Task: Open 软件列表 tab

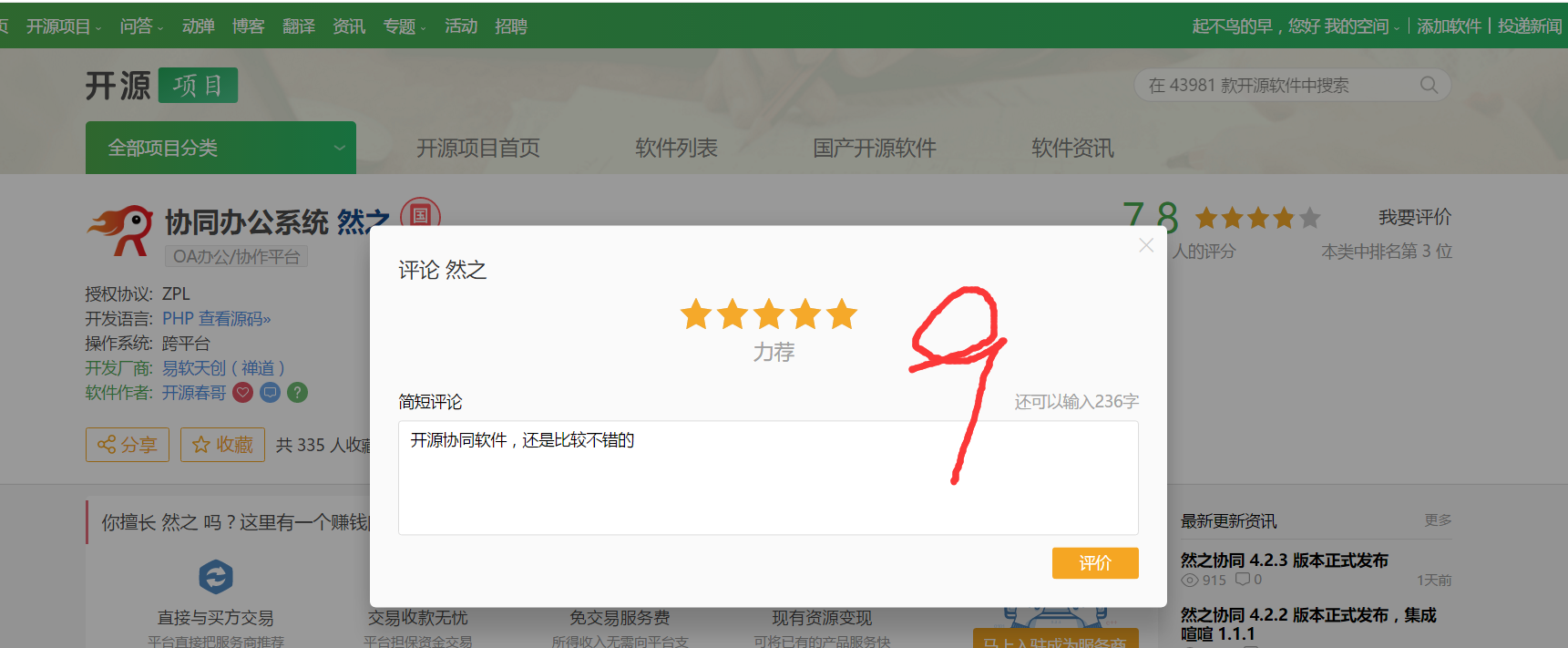Action: [x=676, y=148]
